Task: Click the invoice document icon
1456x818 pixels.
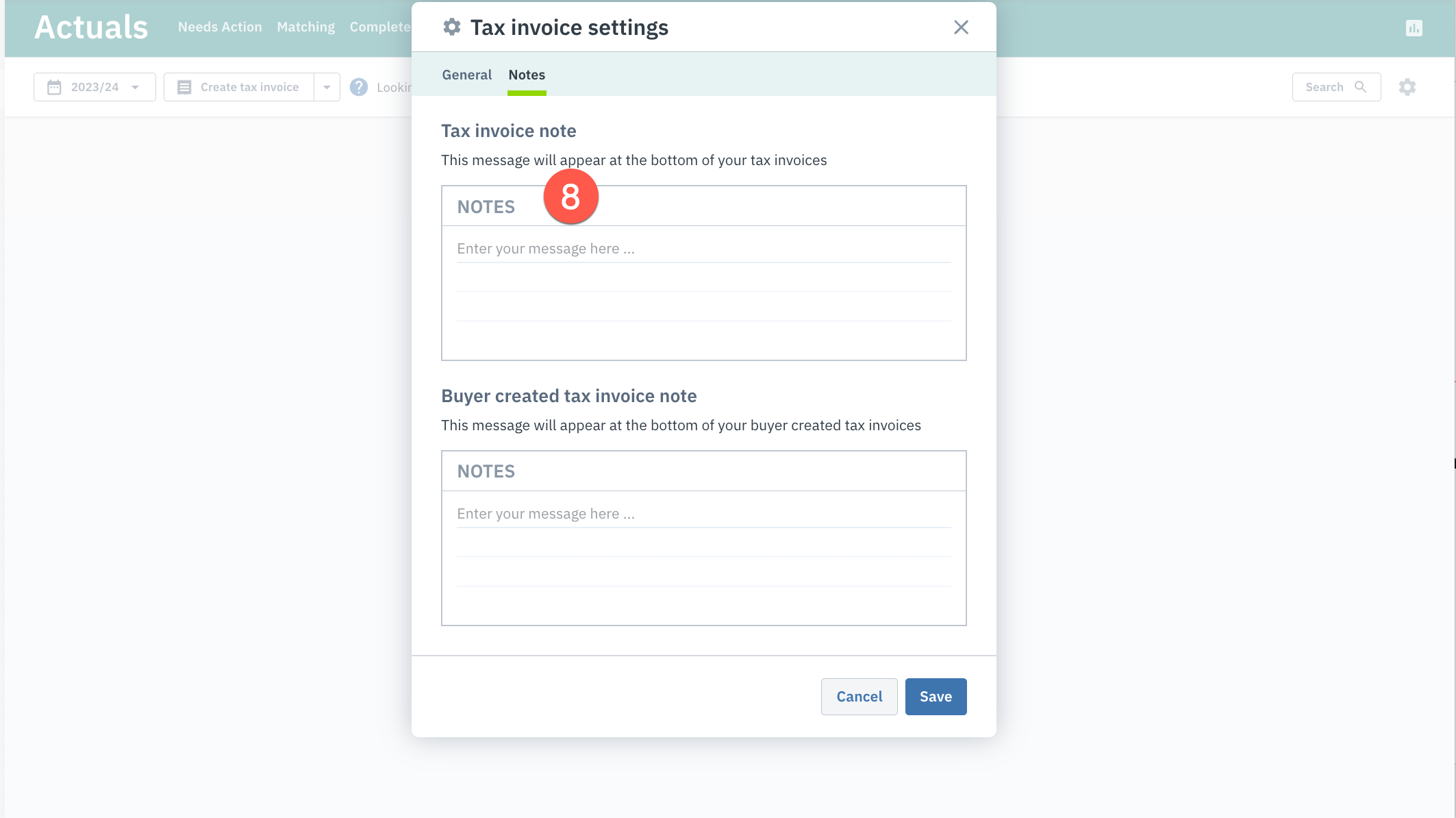Action: [x=184, y=87]
